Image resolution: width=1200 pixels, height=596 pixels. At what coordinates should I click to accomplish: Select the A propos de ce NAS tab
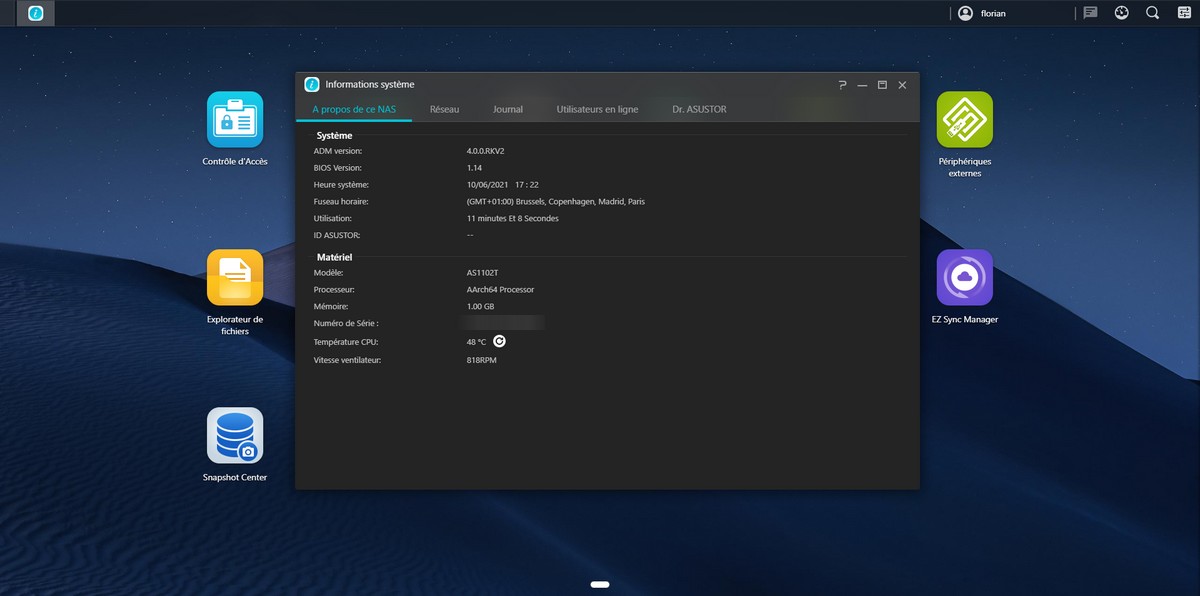354,109
